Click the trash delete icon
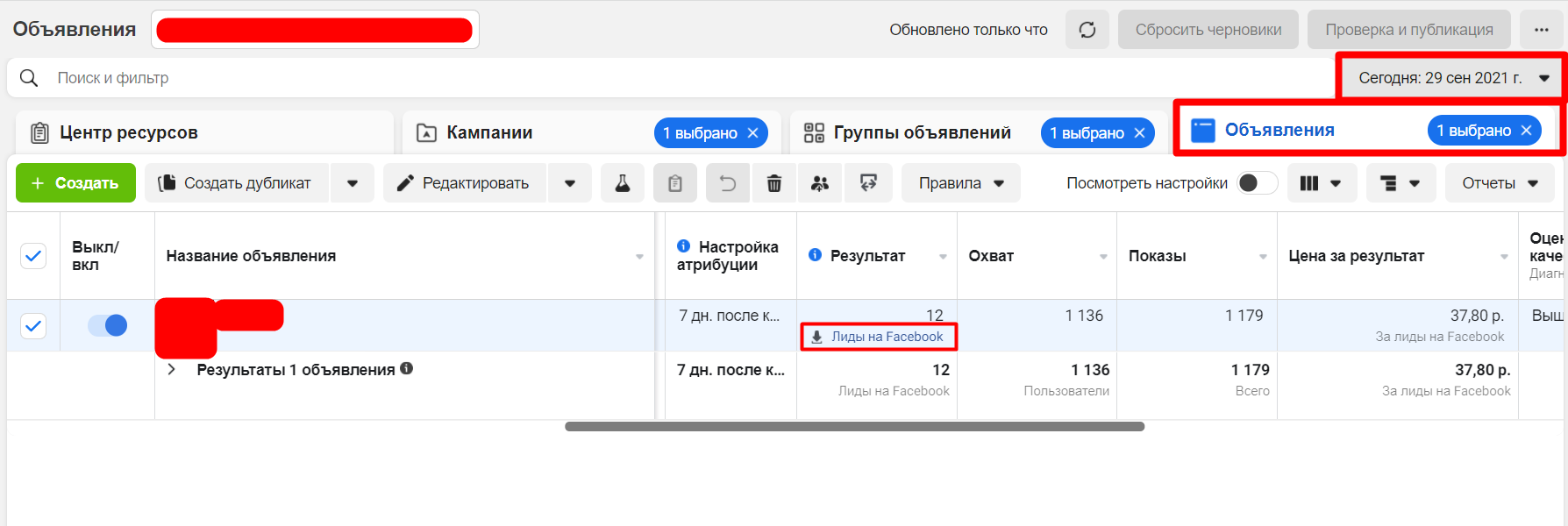 (x=774, y=183)
